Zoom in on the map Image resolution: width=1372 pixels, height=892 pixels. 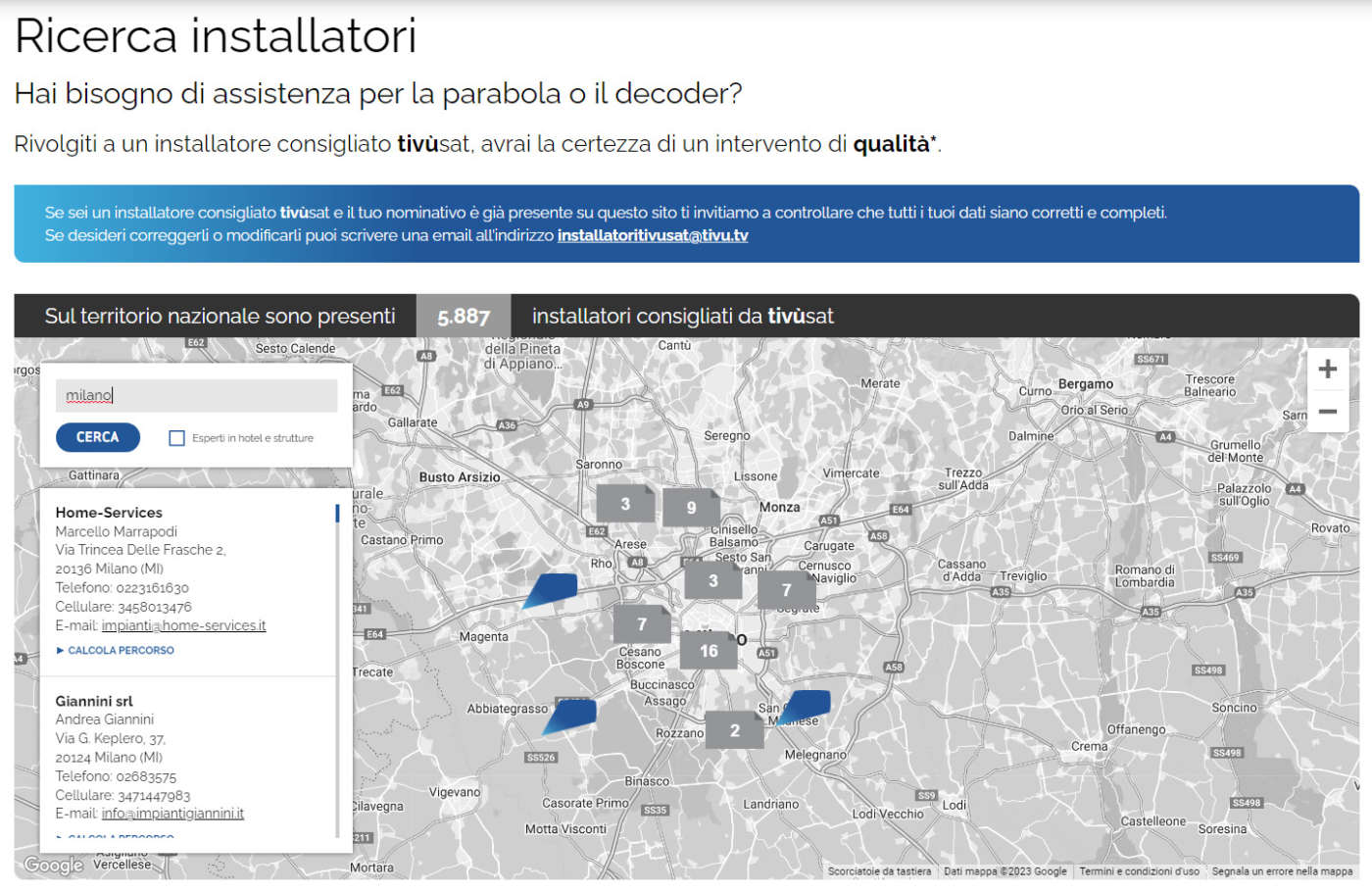[1327, 370]
